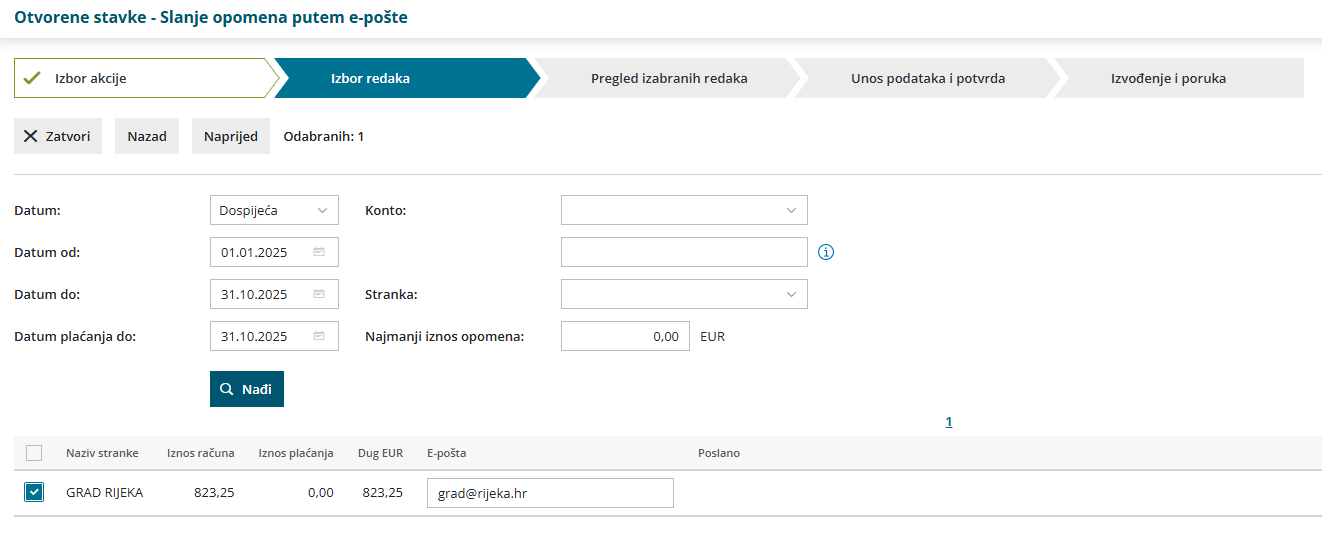Edit the grad@rijeka.hr e-mail field
The height and width of the screenshot is (545, 1322).
tap(550, 493)
